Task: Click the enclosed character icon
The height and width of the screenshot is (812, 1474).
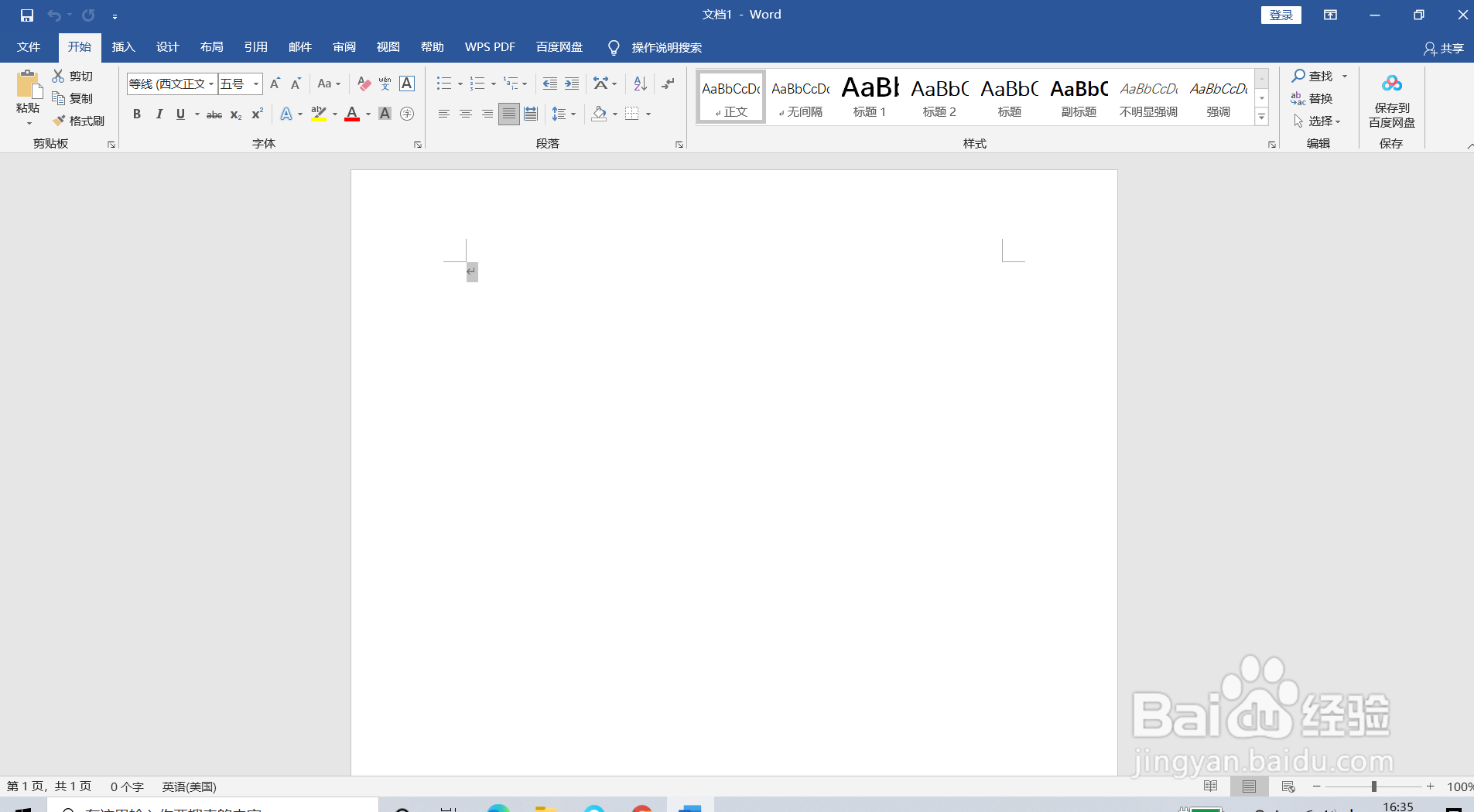Action: coord(407,114)
